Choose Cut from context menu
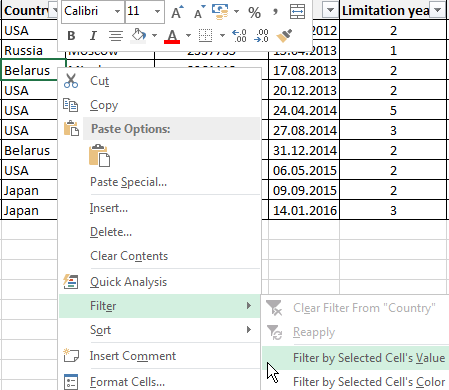 [x=159, y=81]
